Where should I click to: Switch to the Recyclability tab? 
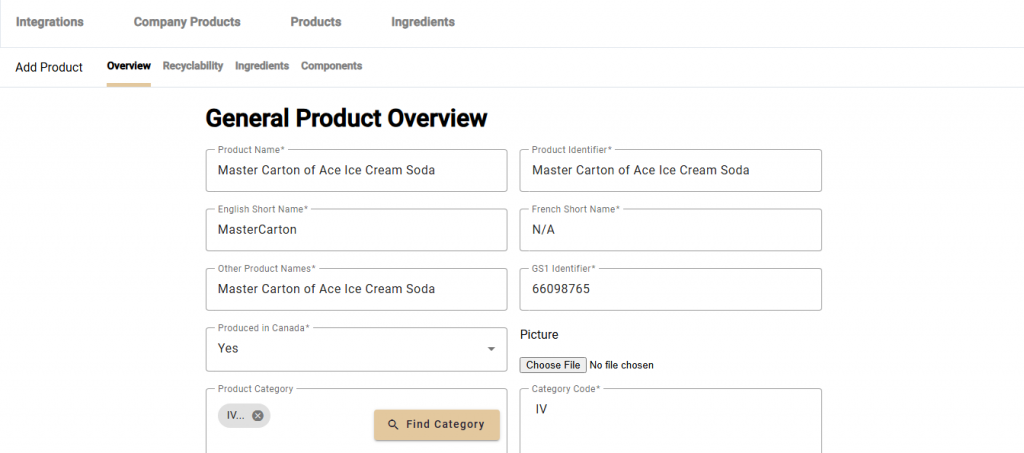pos(193,66)
